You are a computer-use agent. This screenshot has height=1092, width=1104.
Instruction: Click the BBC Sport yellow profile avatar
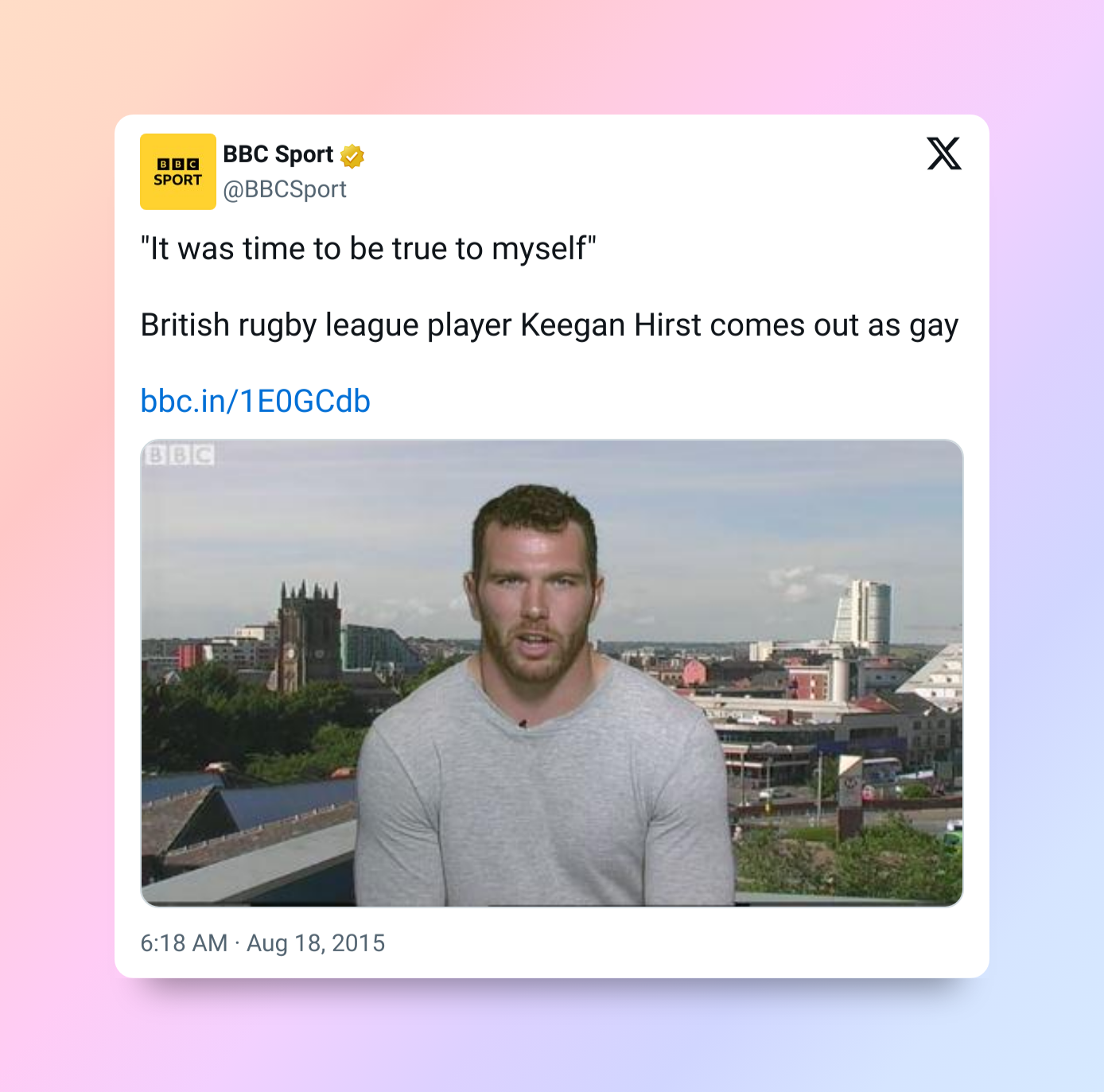pos(177,172)
